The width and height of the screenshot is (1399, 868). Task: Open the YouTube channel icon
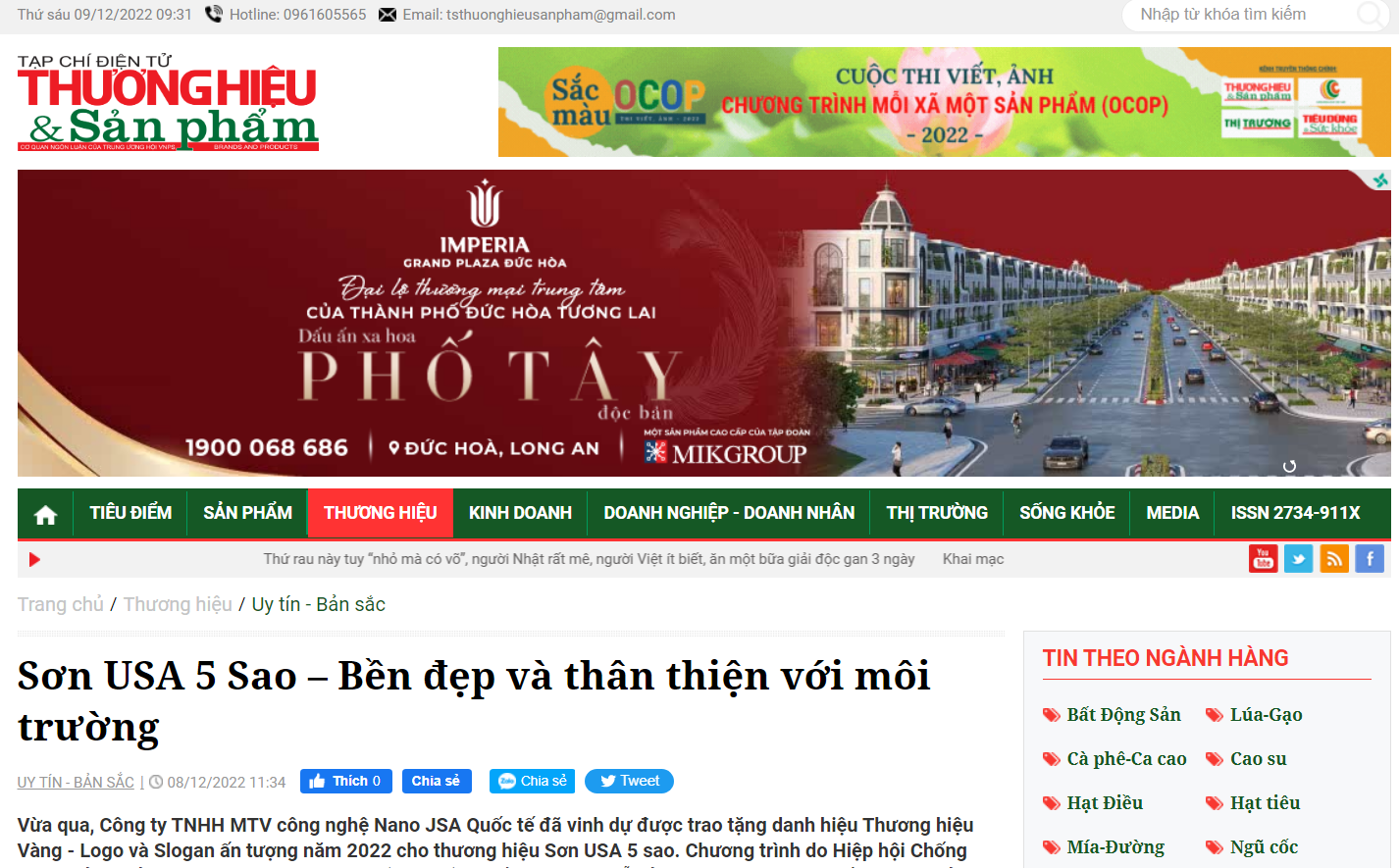pos(1263,559)
